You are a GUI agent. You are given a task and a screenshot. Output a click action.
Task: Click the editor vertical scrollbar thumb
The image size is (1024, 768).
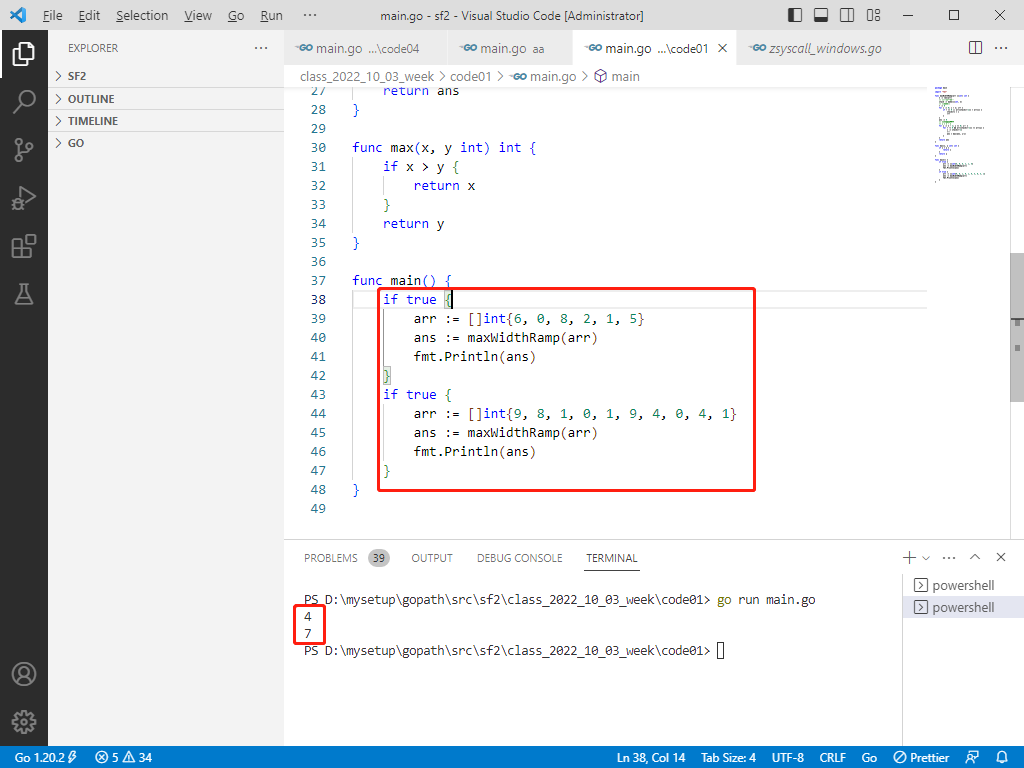(1017, 327)
